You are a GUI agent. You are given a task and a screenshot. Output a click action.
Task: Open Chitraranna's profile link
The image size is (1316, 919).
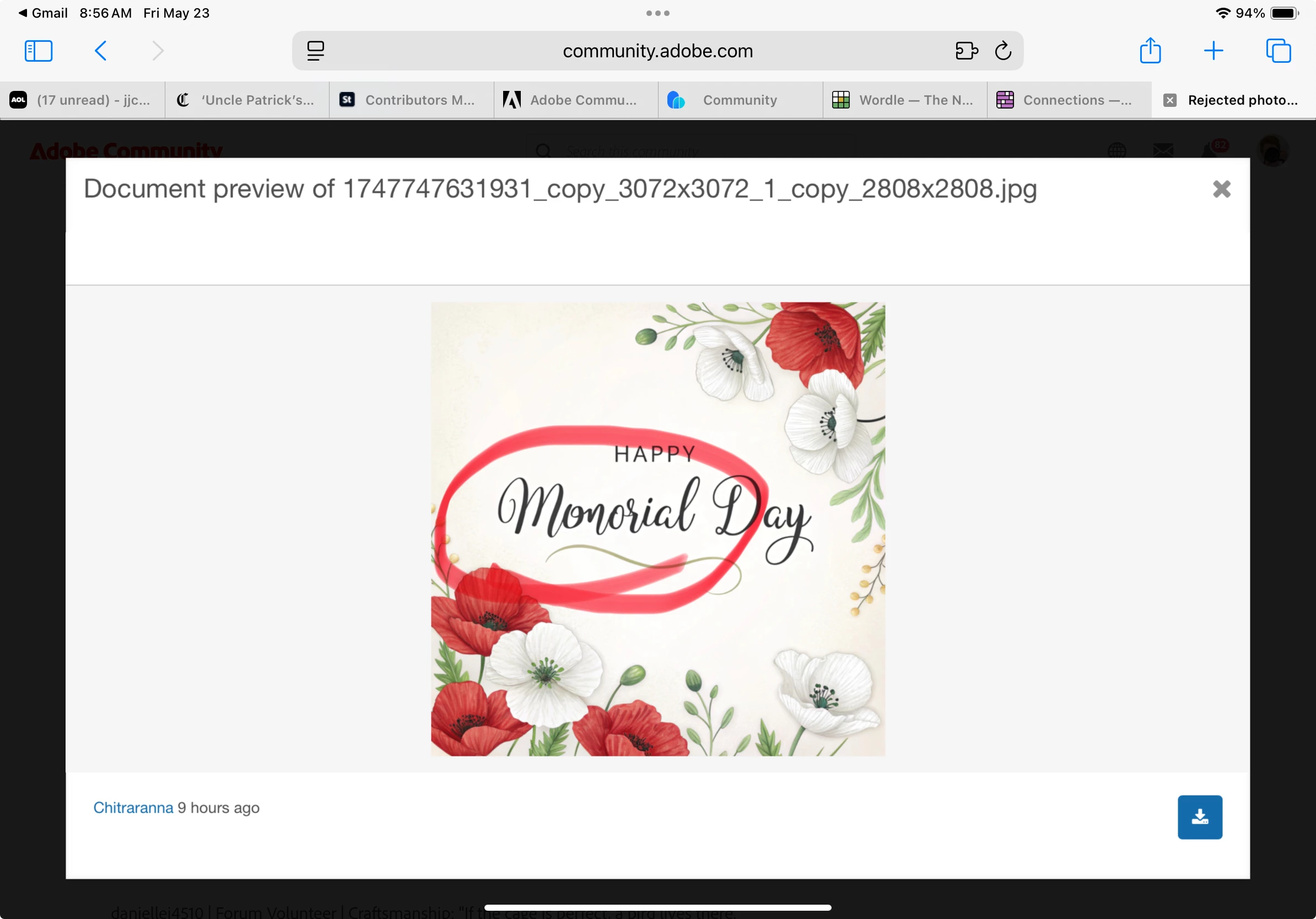point(133,808)
